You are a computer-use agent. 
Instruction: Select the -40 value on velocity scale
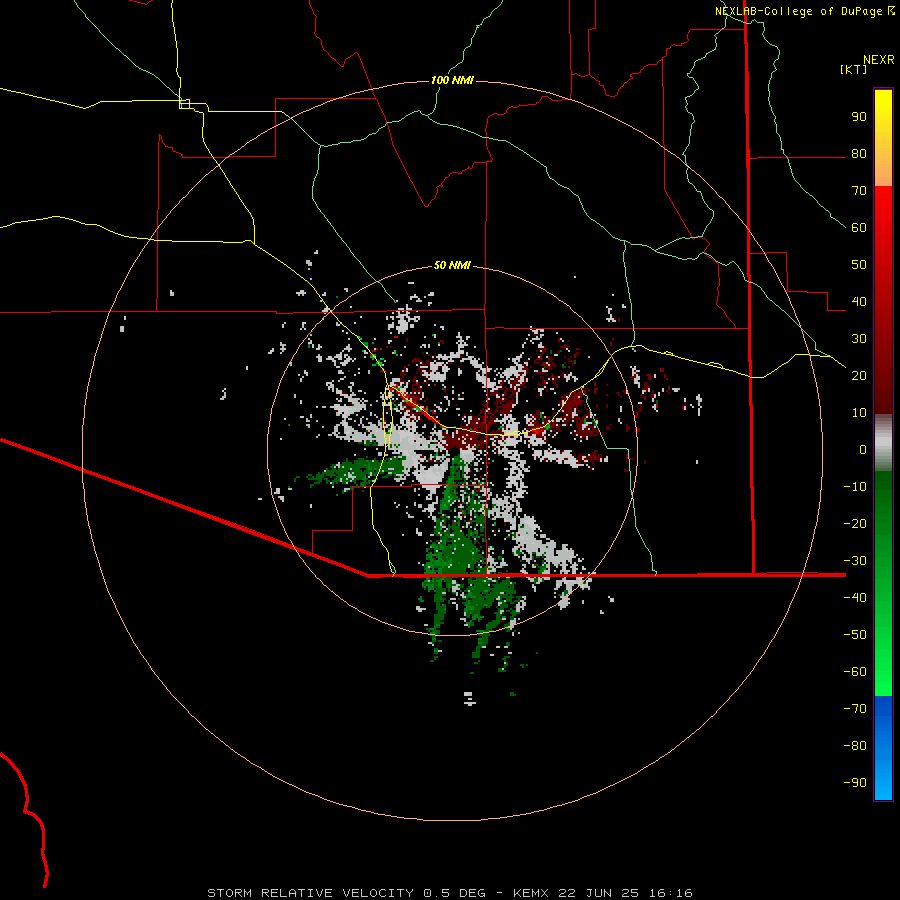point(855,598)
